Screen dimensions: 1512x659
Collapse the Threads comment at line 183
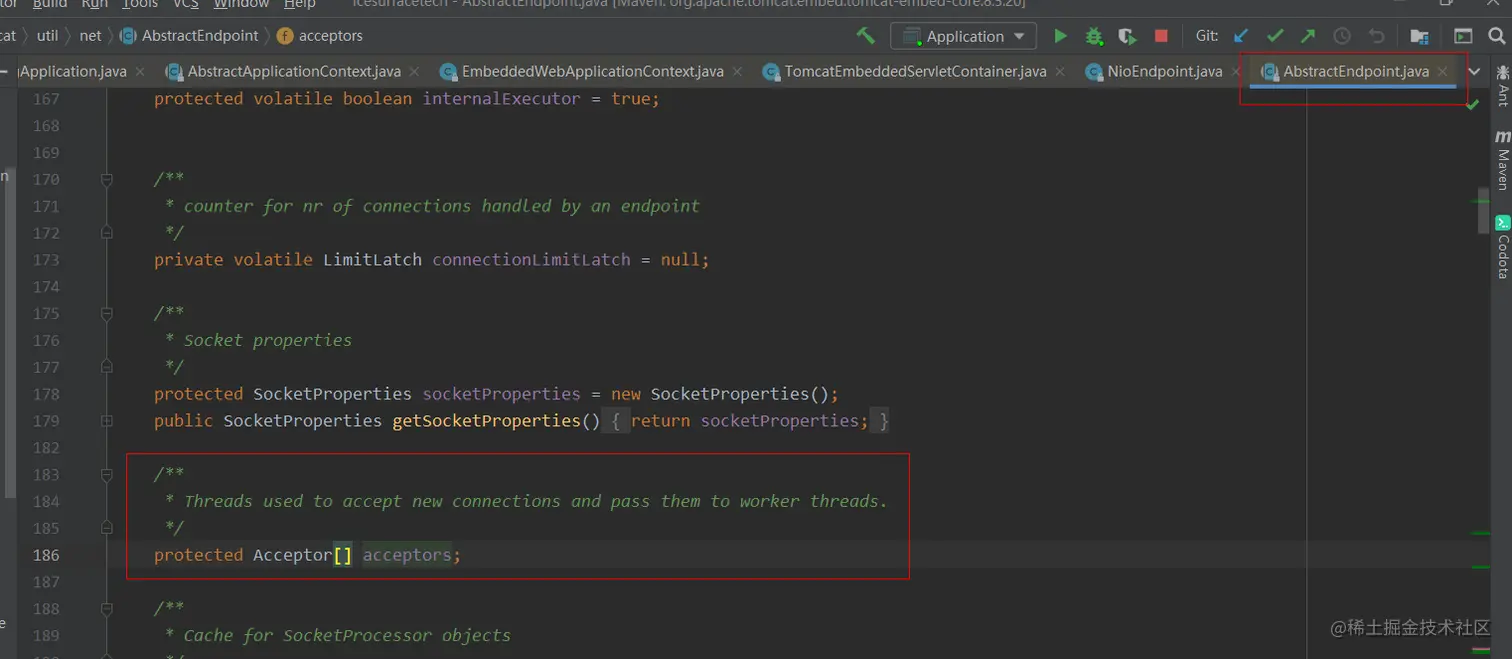pos(107,475)
